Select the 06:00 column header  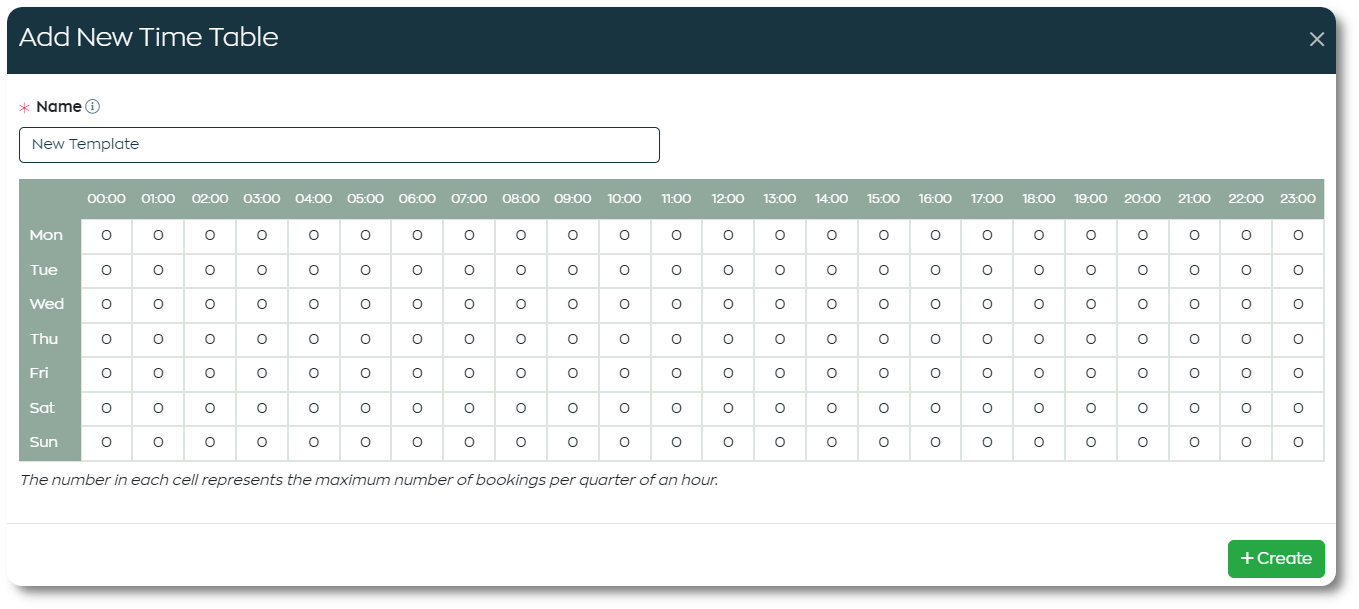tap(417, 199)
